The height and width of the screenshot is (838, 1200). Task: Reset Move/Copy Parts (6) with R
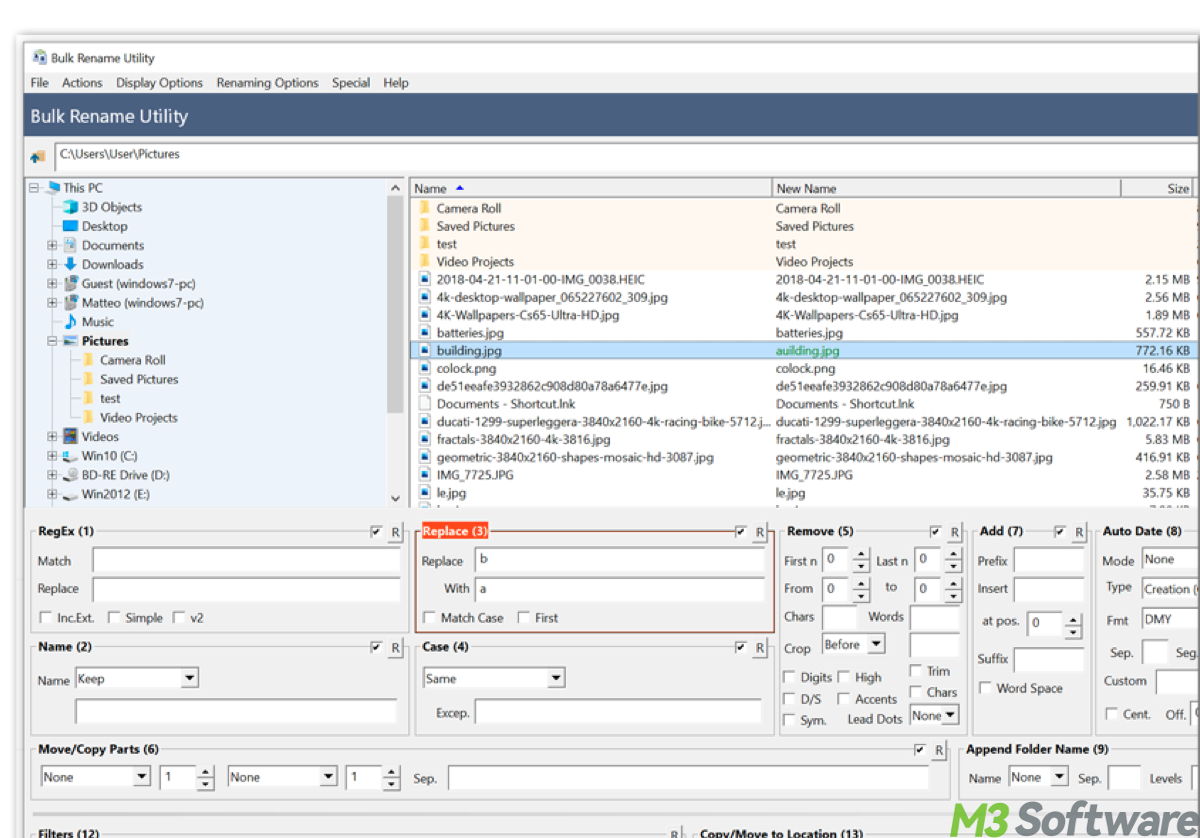[939, 750]
